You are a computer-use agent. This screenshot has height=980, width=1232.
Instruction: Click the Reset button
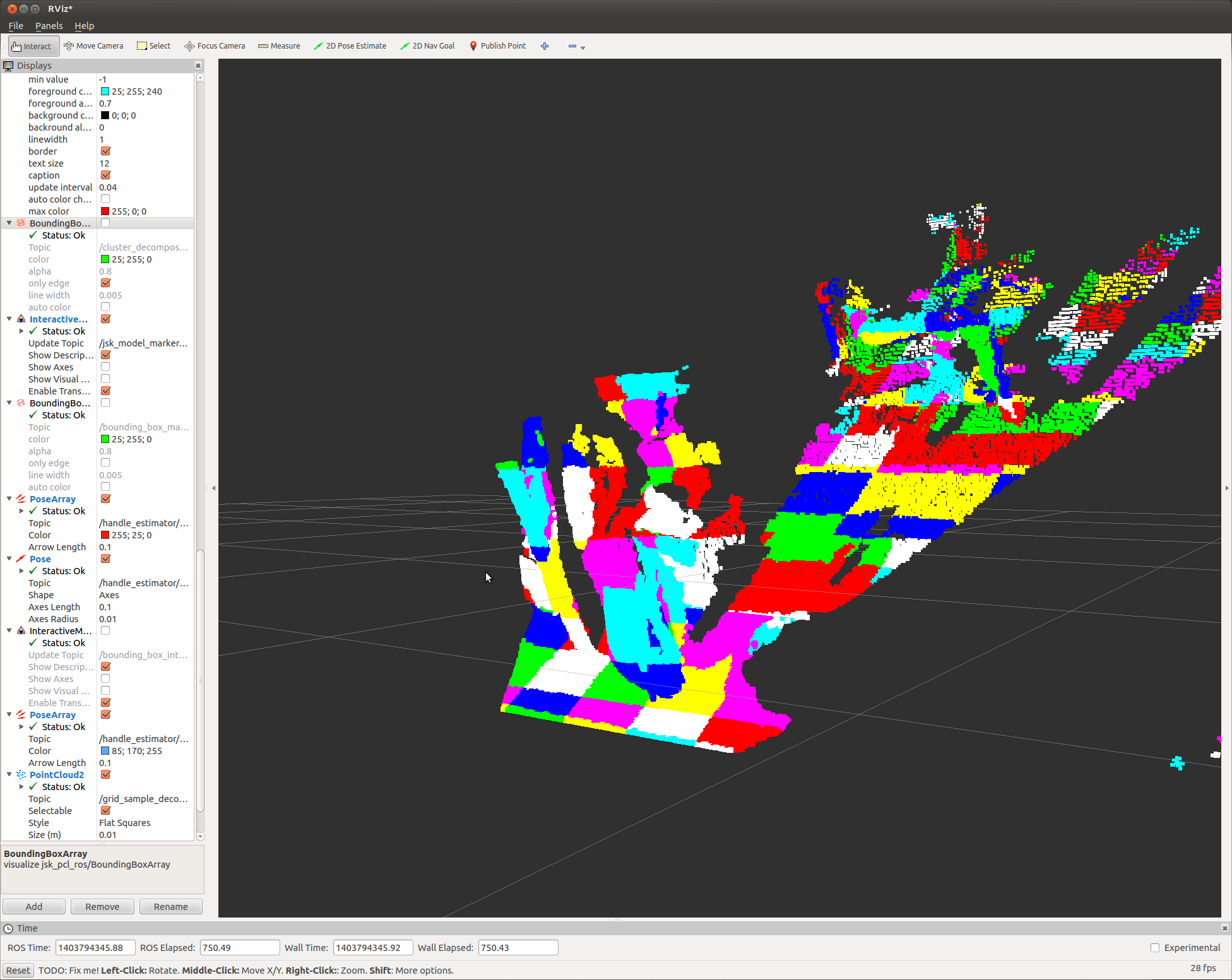(18, 971)
